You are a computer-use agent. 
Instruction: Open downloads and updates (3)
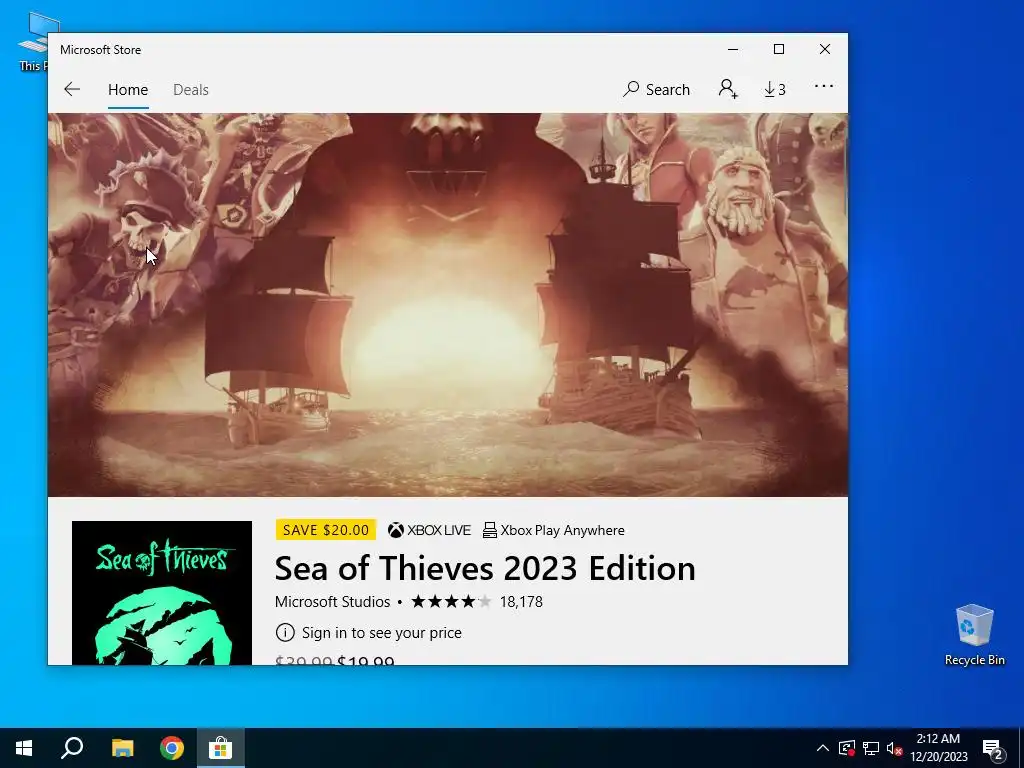[x=775, y=89]
